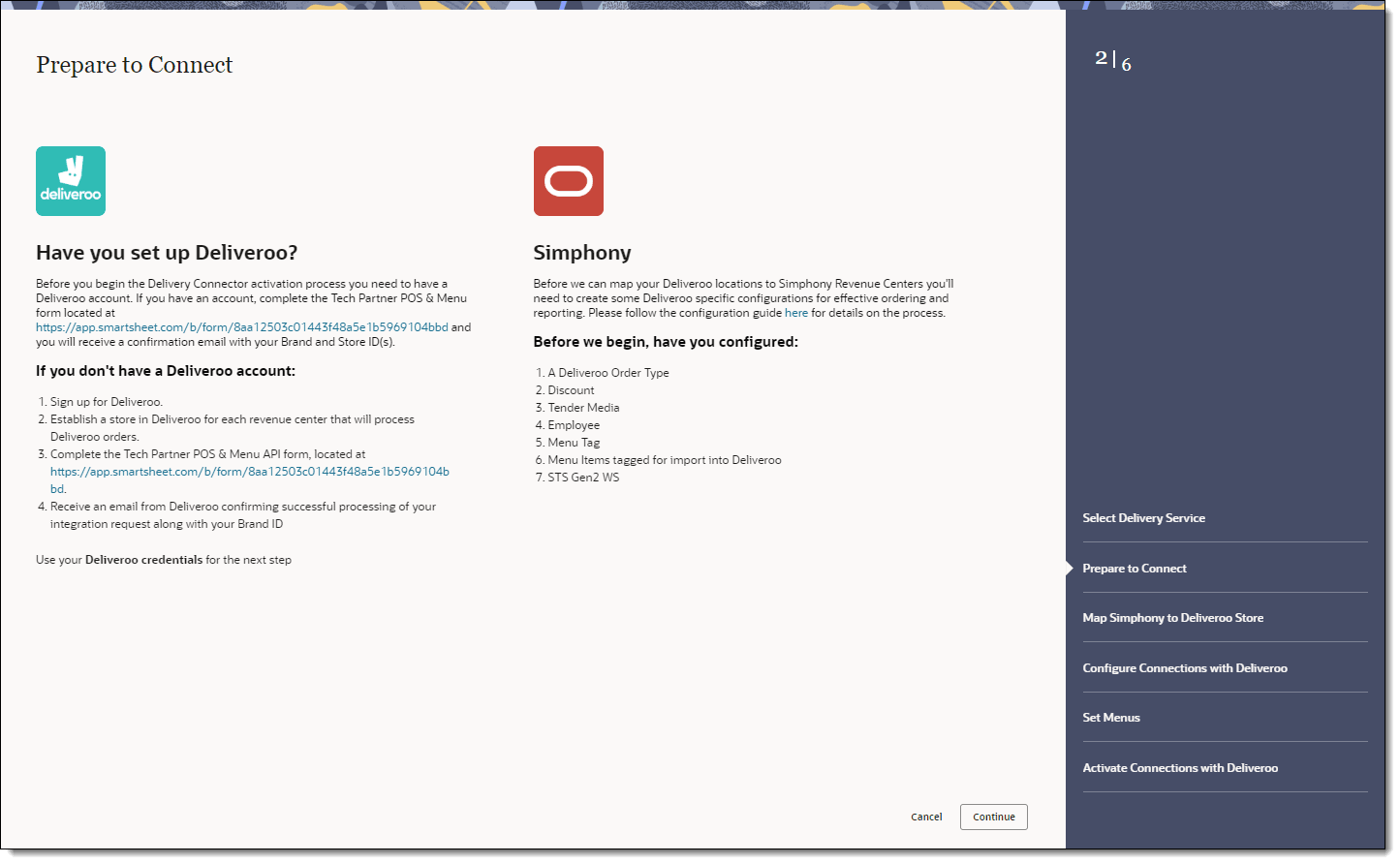Click the 'Discount' list item
This screenshot has width=1400, height=864.
coord(572,390)
